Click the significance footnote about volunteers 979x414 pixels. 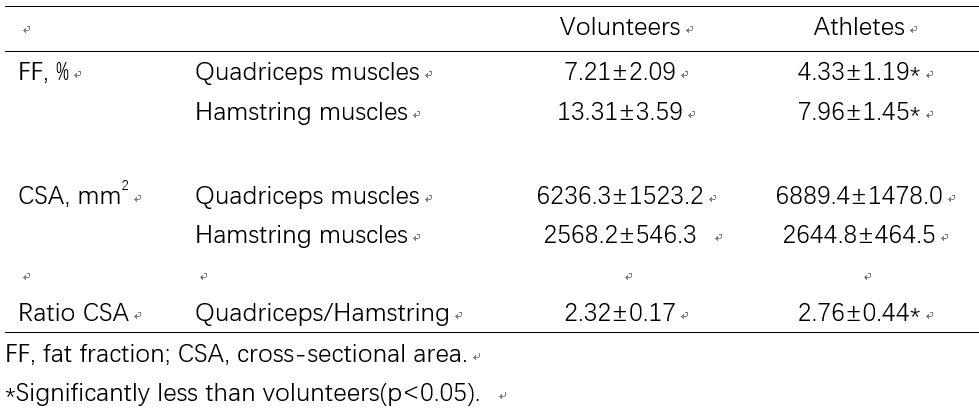(x=243, y=393)
